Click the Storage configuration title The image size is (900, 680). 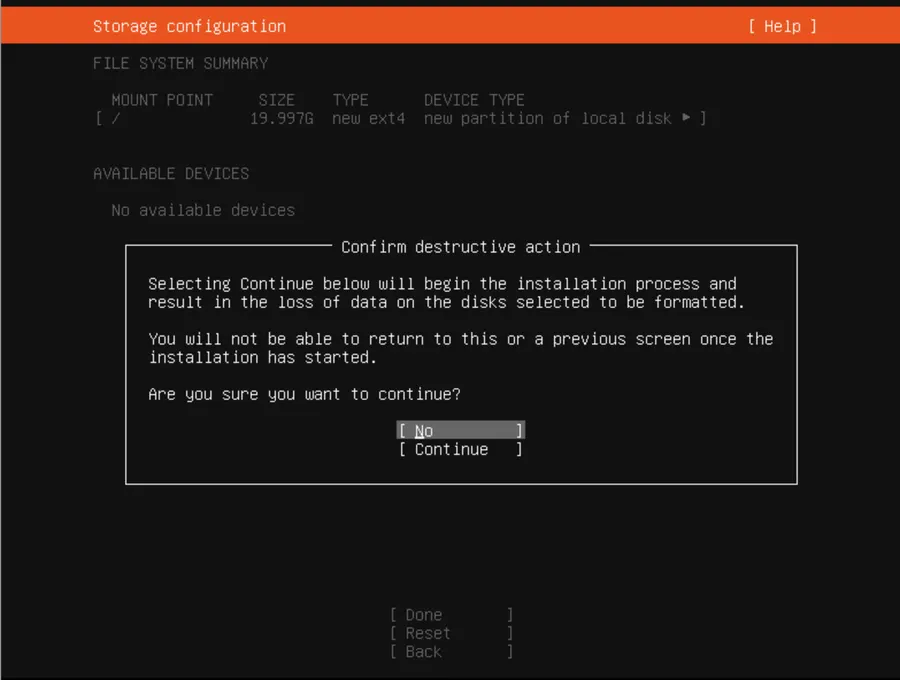tap(189, 26)
